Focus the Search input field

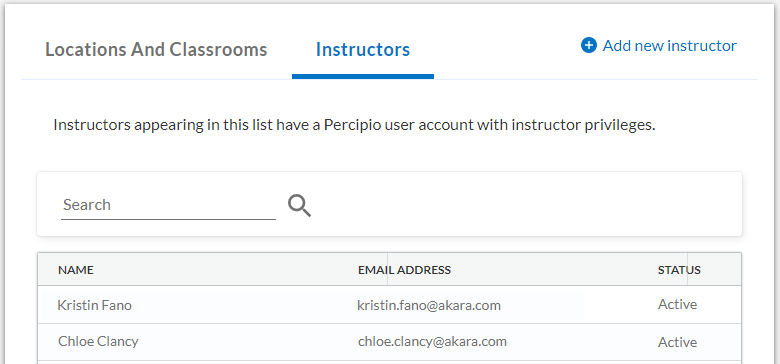pos(168,205)
